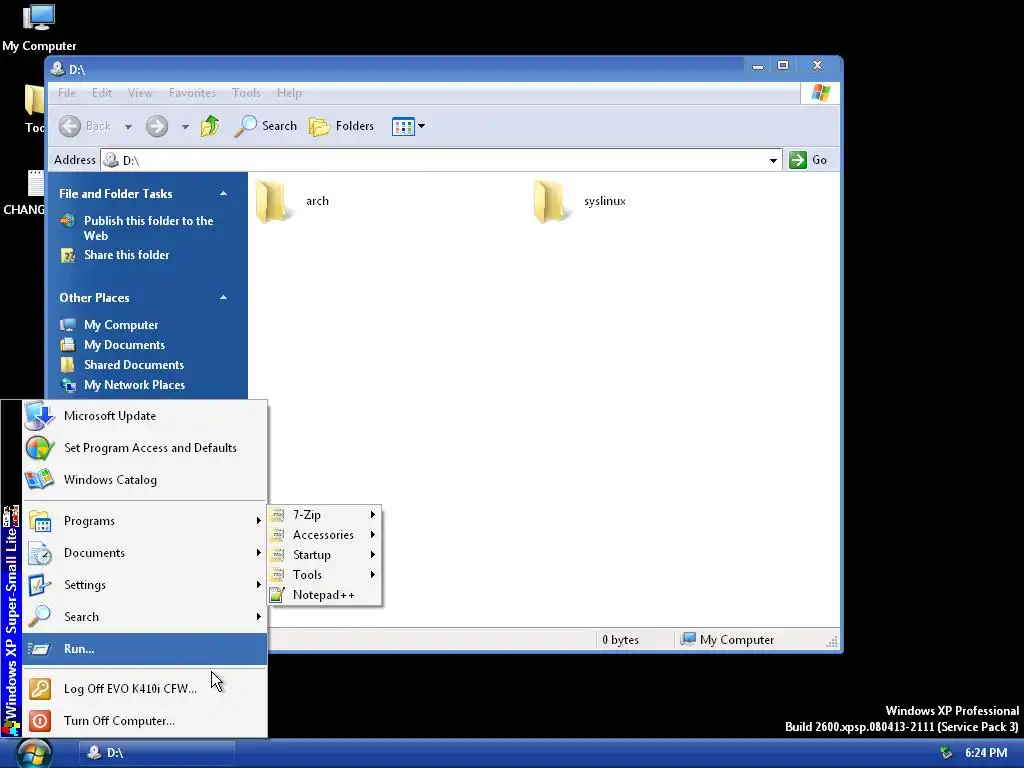The width and height of the screenshot is (1024, 768).
Task: Open the Help menu
Action: 289,93
